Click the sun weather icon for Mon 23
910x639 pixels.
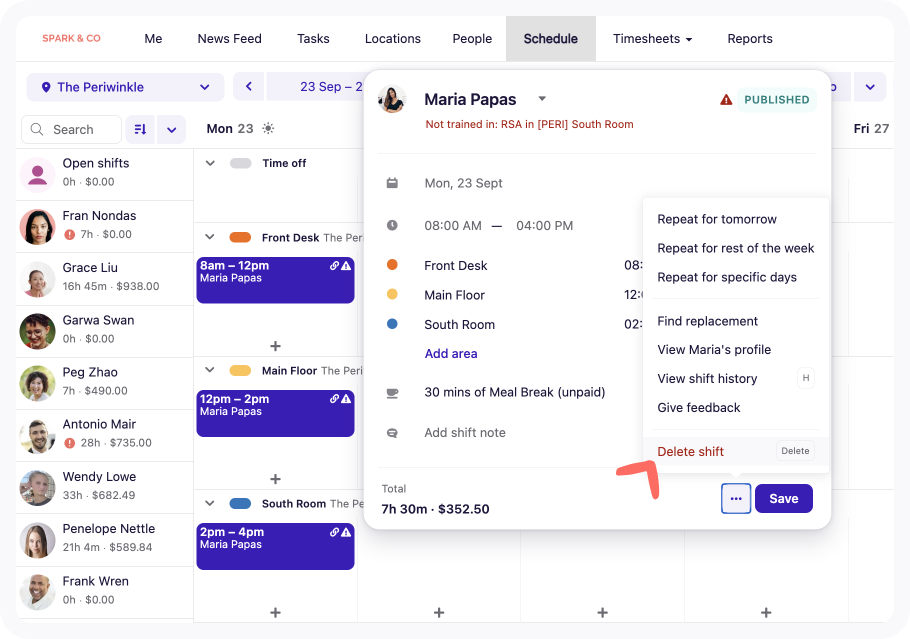pyautogui.click(x=268, y=128)
